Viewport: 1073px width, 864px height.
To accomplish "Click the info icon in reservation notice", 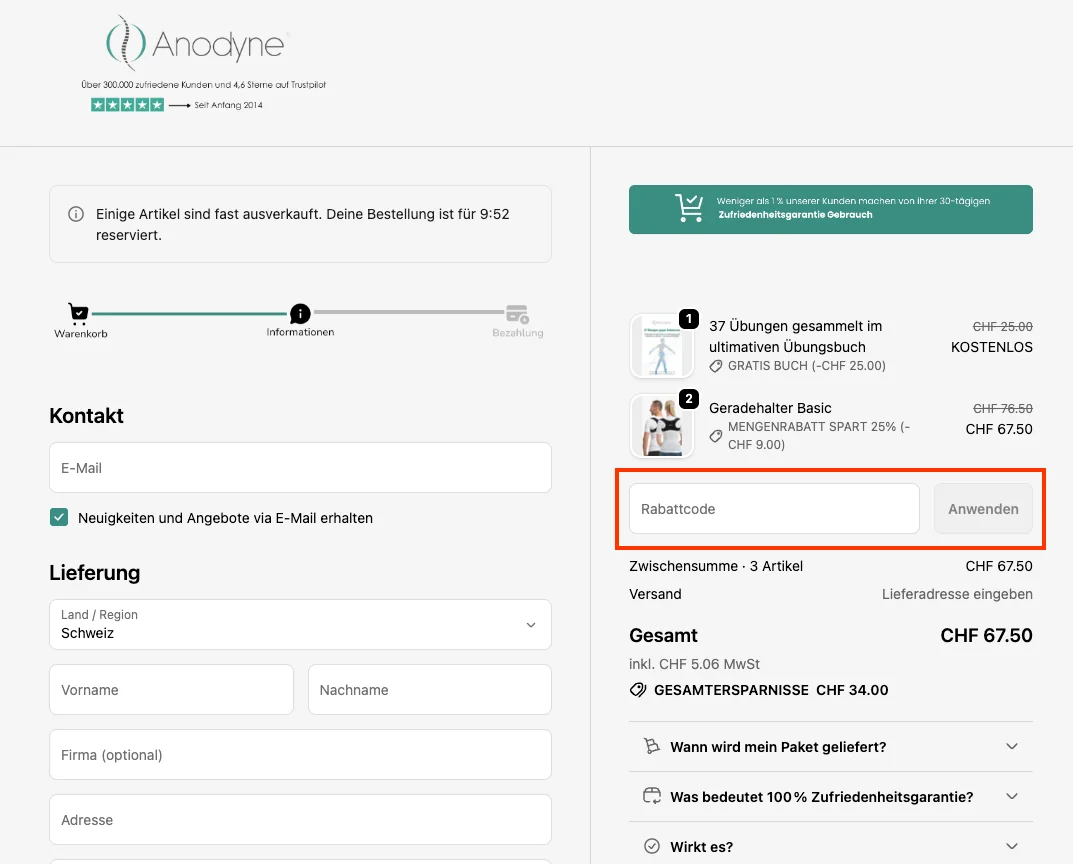I will pos(76,214).
